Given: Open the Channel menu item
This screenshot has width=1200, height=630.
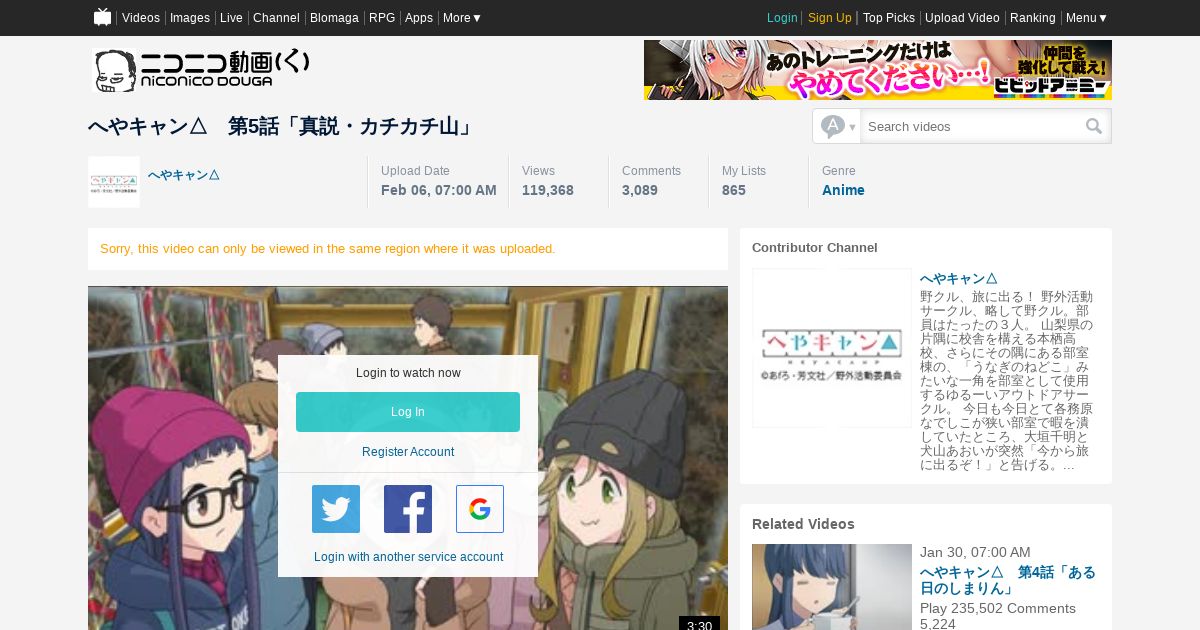Looking at the screenshot, I should [x=276, y=18].
